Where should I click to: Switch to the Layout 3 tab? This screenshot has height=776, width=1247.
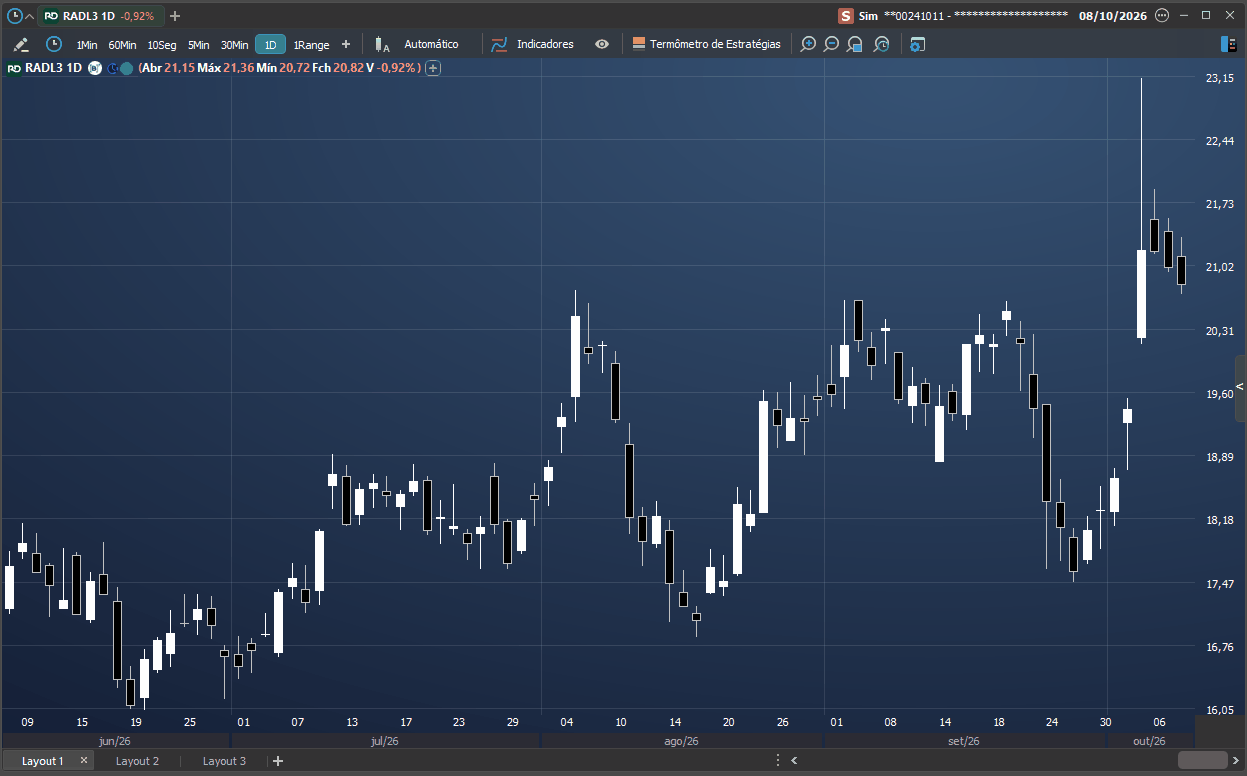click(x=224, y=761)
